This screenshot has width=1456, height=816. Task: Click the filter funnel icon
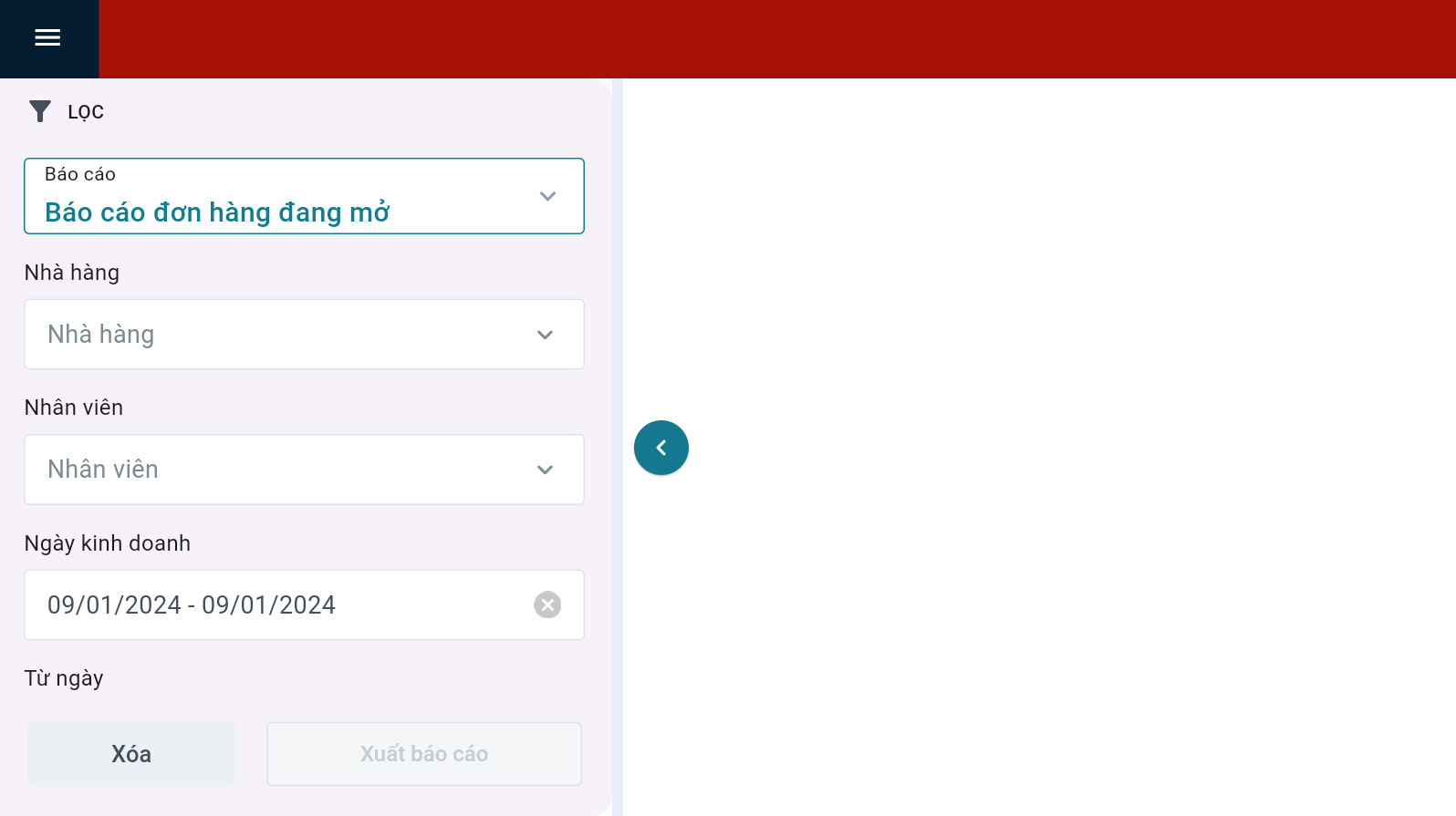coord(40,111)
